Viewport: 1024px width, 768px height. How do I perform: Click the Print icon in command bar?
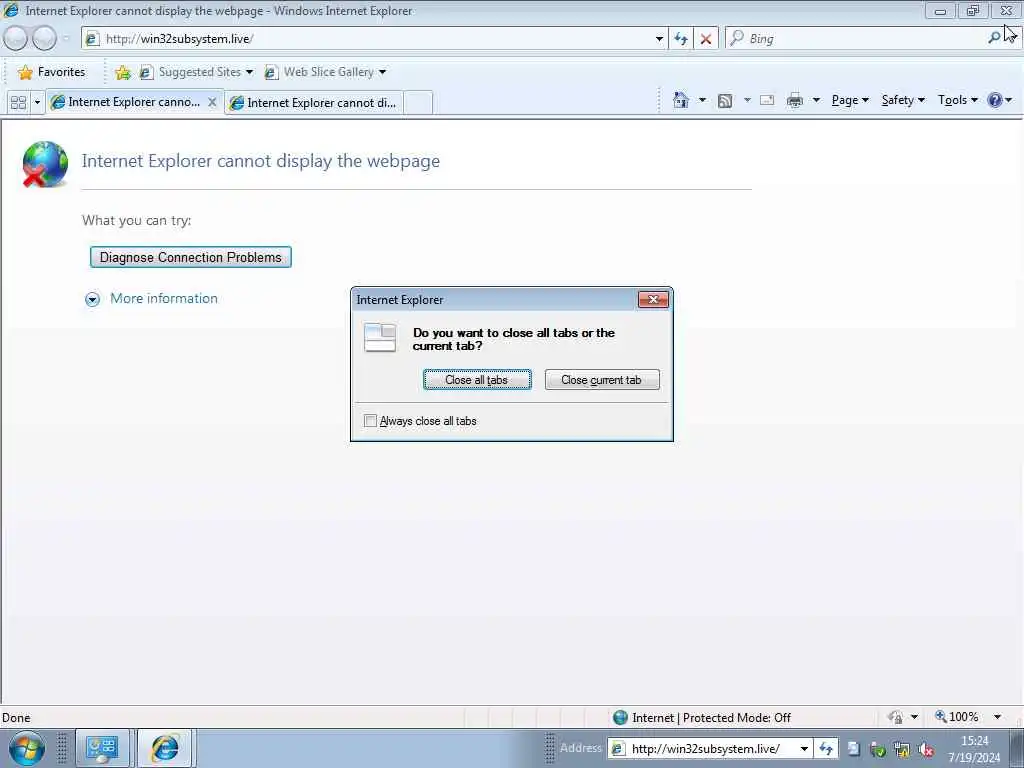click(795, 101)
